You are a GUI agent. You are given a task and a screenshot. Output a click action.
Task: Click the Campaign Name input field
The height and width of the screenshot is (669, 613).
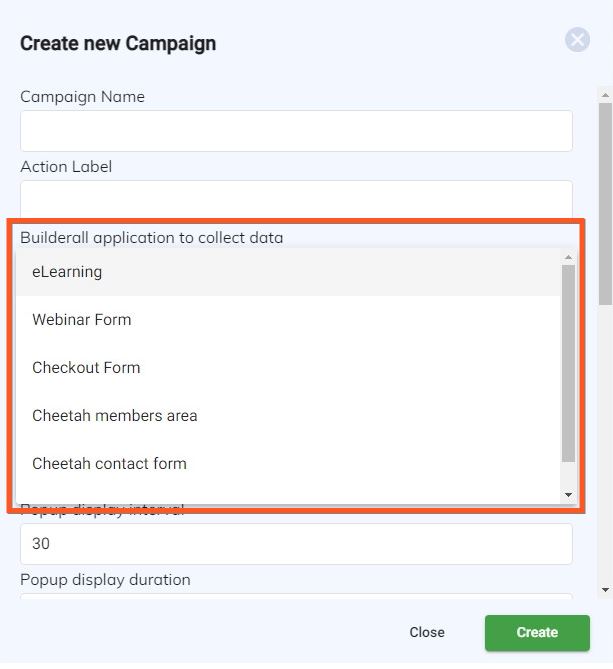(296, 131)
